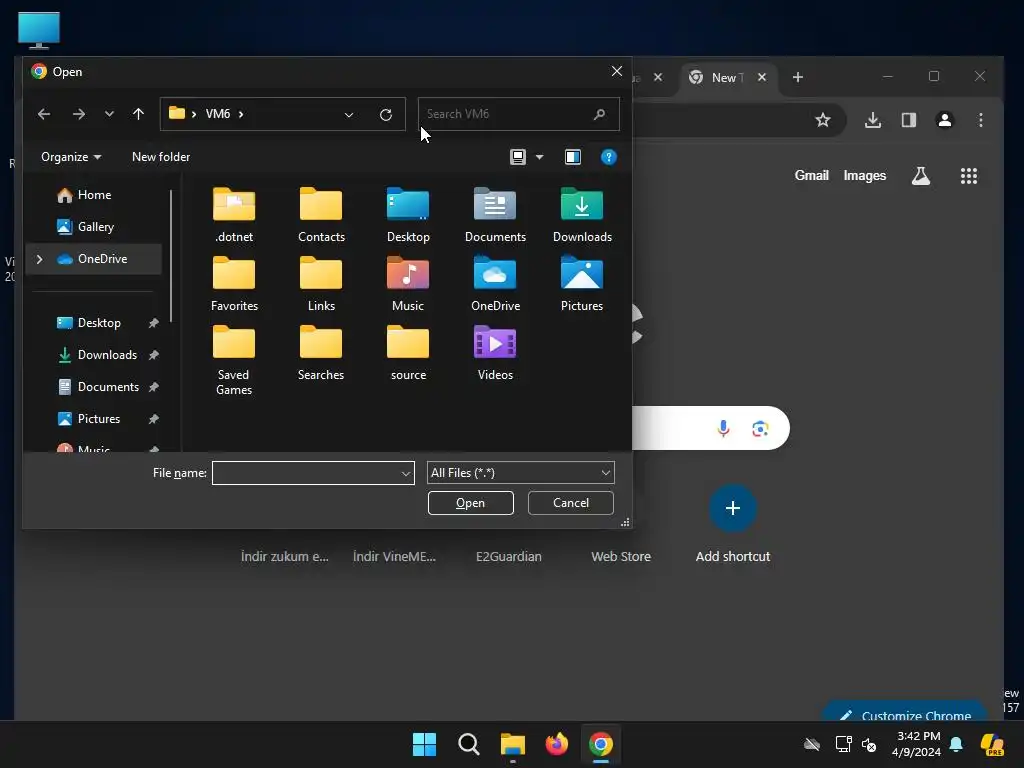
Task: Refresh the VM6 folder view
Action: (x=386, y=114)
